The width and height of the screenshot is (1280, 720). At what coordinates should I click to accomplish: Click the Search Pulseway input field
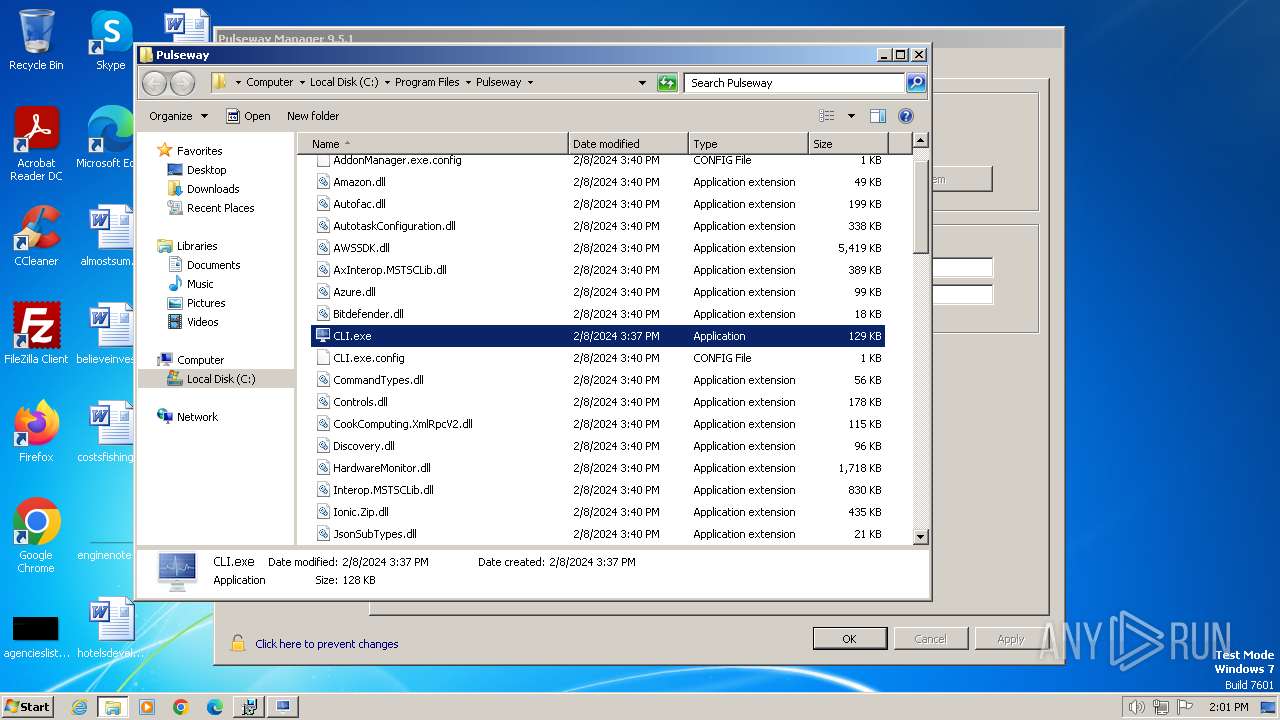click(795, 83)
